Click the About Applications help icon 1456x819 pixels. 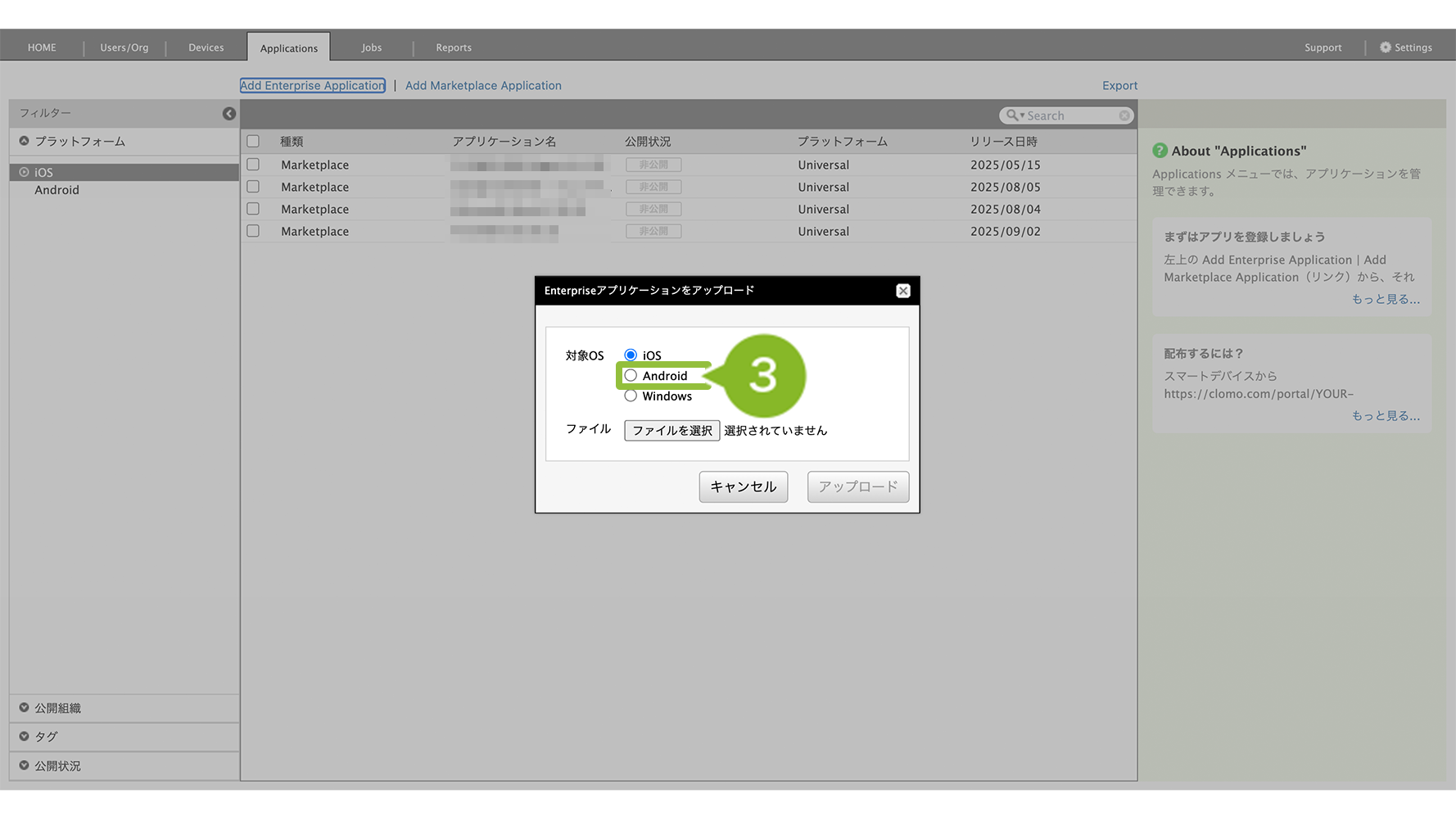pos(1160,151)
